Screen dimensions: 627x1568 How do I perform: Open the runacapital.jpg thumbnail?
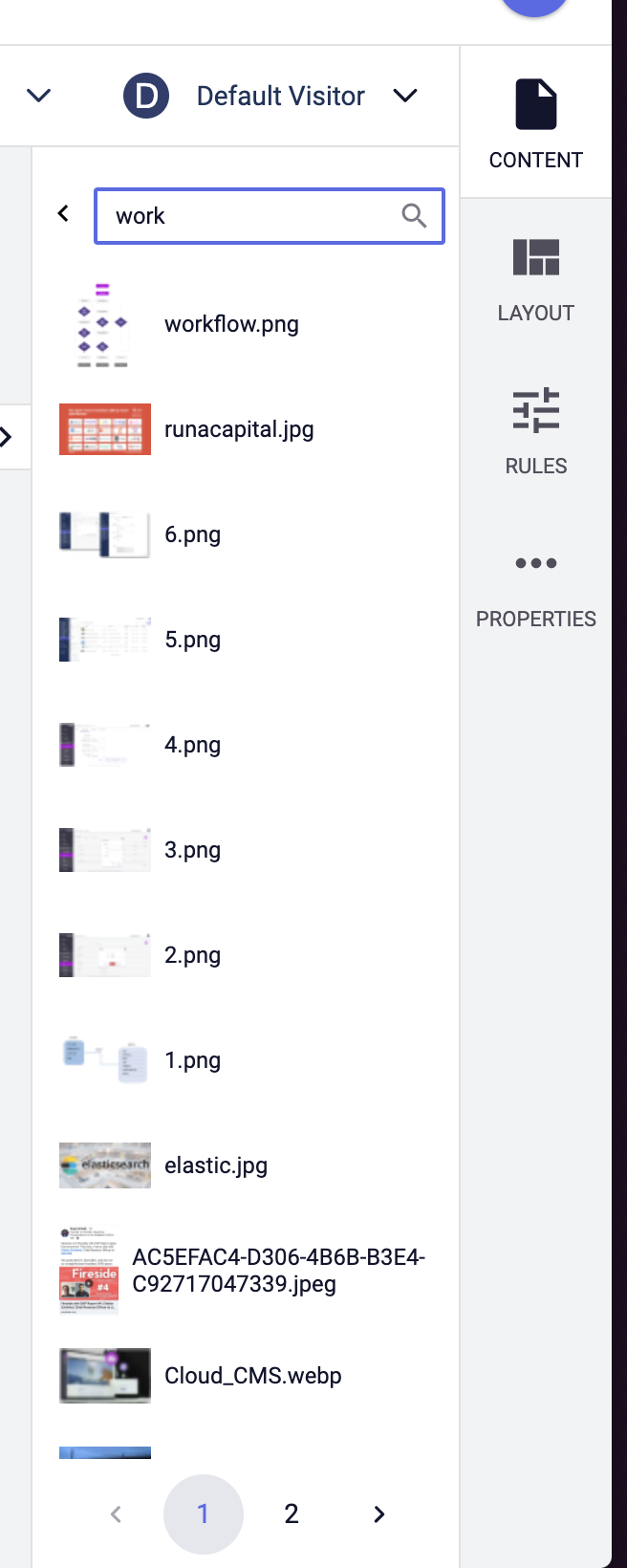105,428
